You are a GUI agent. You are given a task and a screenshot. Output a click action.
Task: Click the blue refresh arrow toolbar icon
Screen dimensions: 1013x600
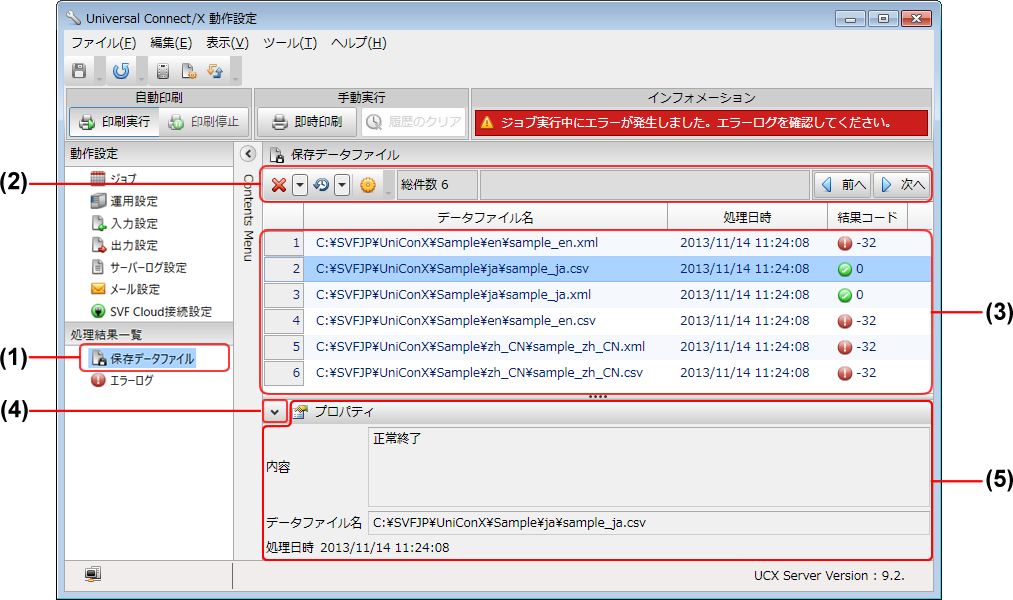coord(121,70)
